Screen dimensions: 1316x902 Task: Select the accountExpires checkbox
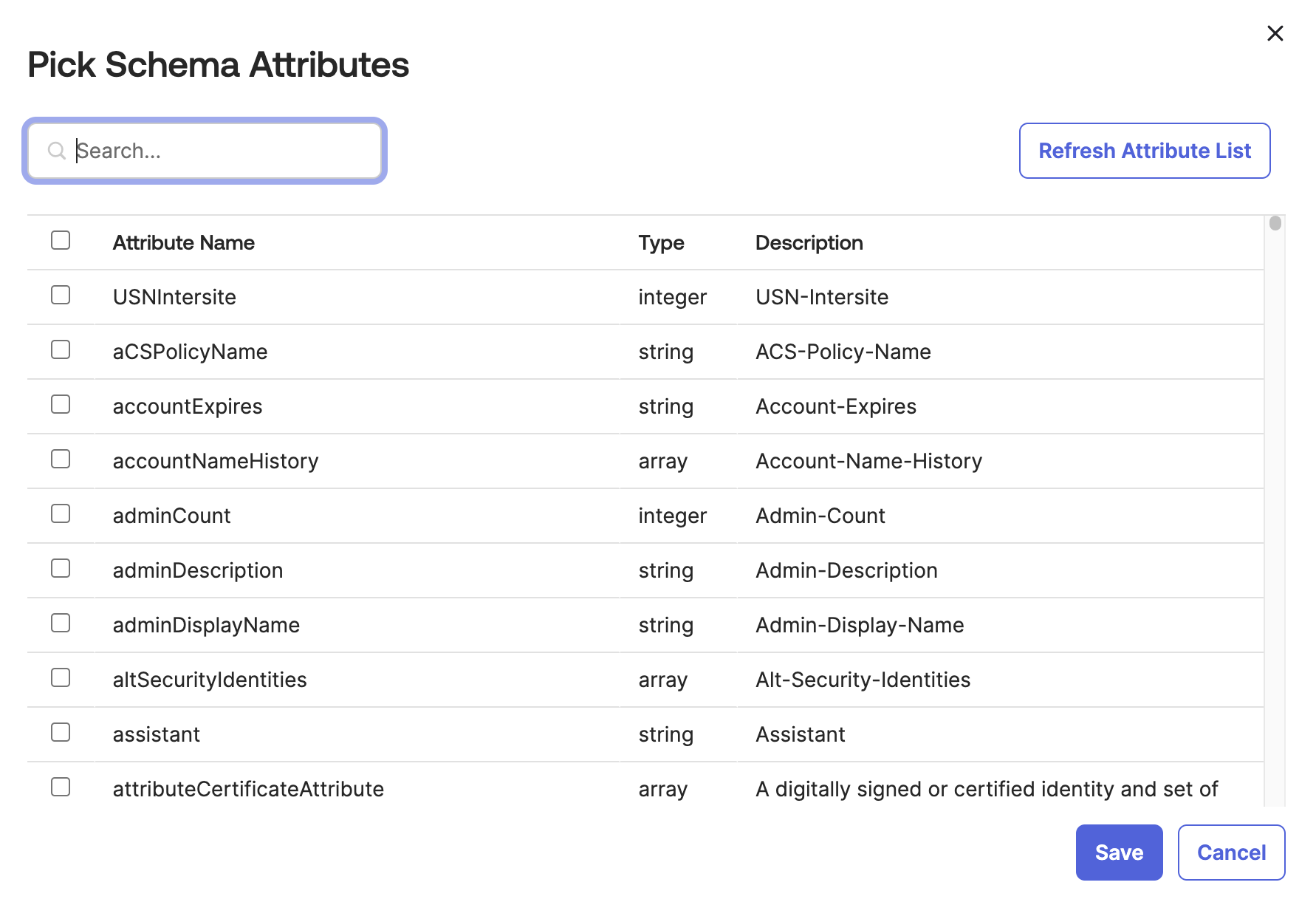coord(61,404)
